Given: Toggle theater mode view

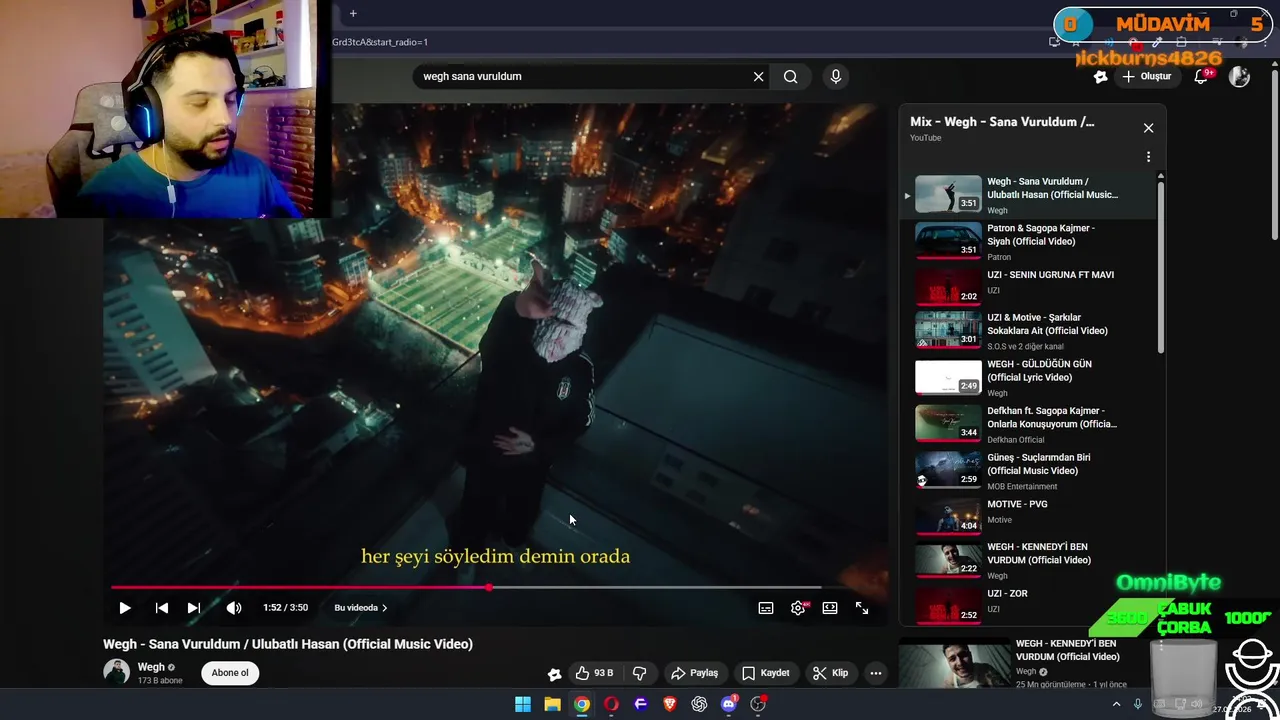Looking at the screenshot, I should [x=830, y=608].
